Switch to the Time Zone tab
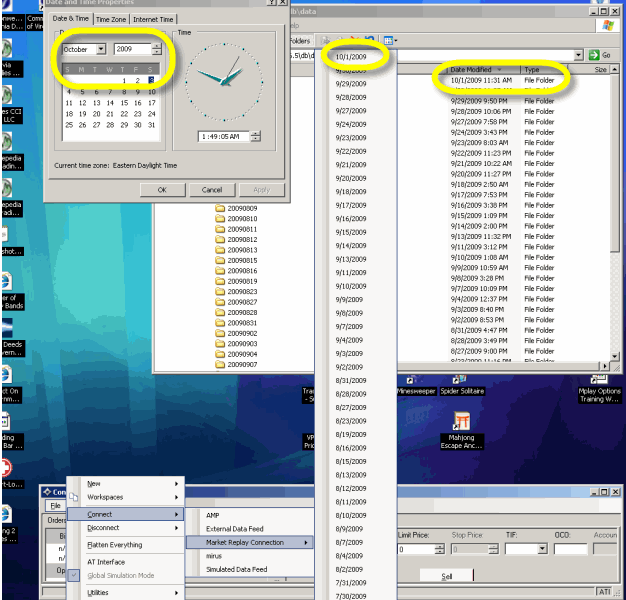 (111, 19)
